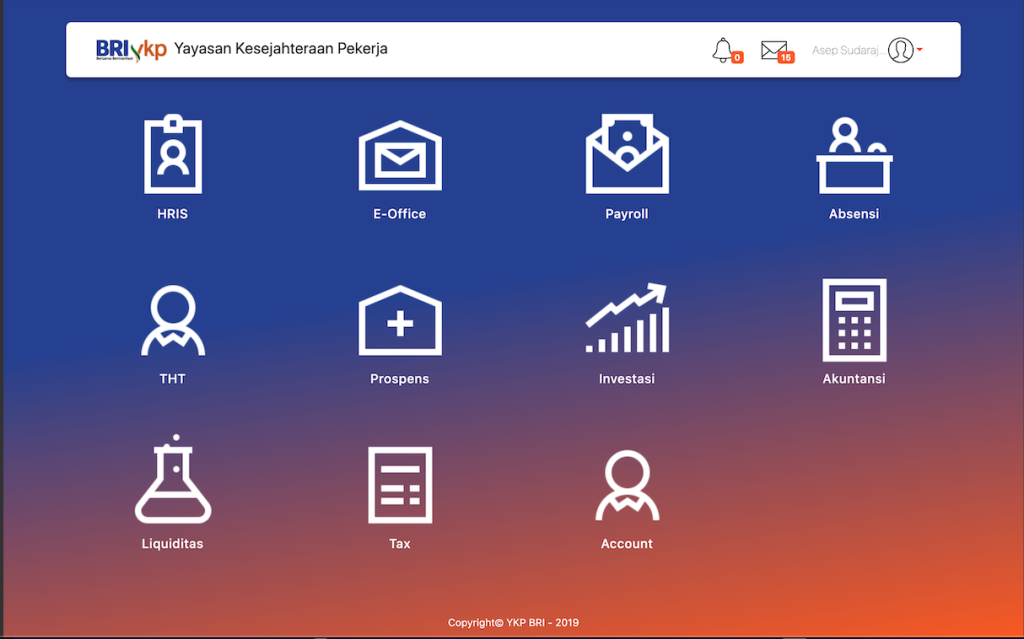This screenshot has height=639, width=1024.
Task: Click the mail count badge showing 15
Action: pos(786,57)
